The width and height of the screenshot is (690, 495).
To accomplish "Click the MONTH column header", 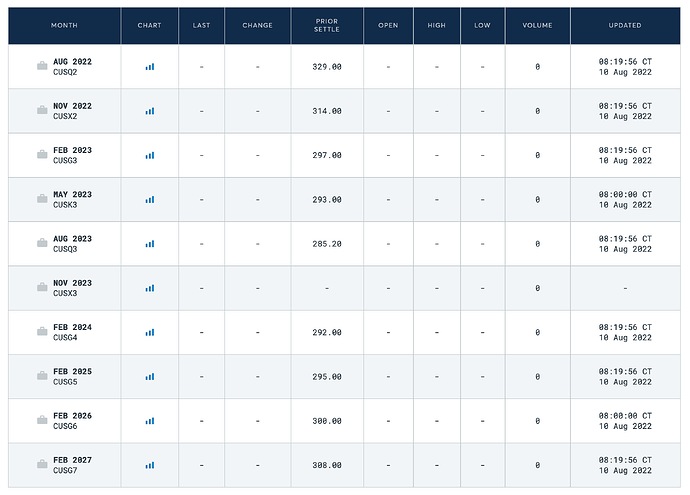I will 64,26.
